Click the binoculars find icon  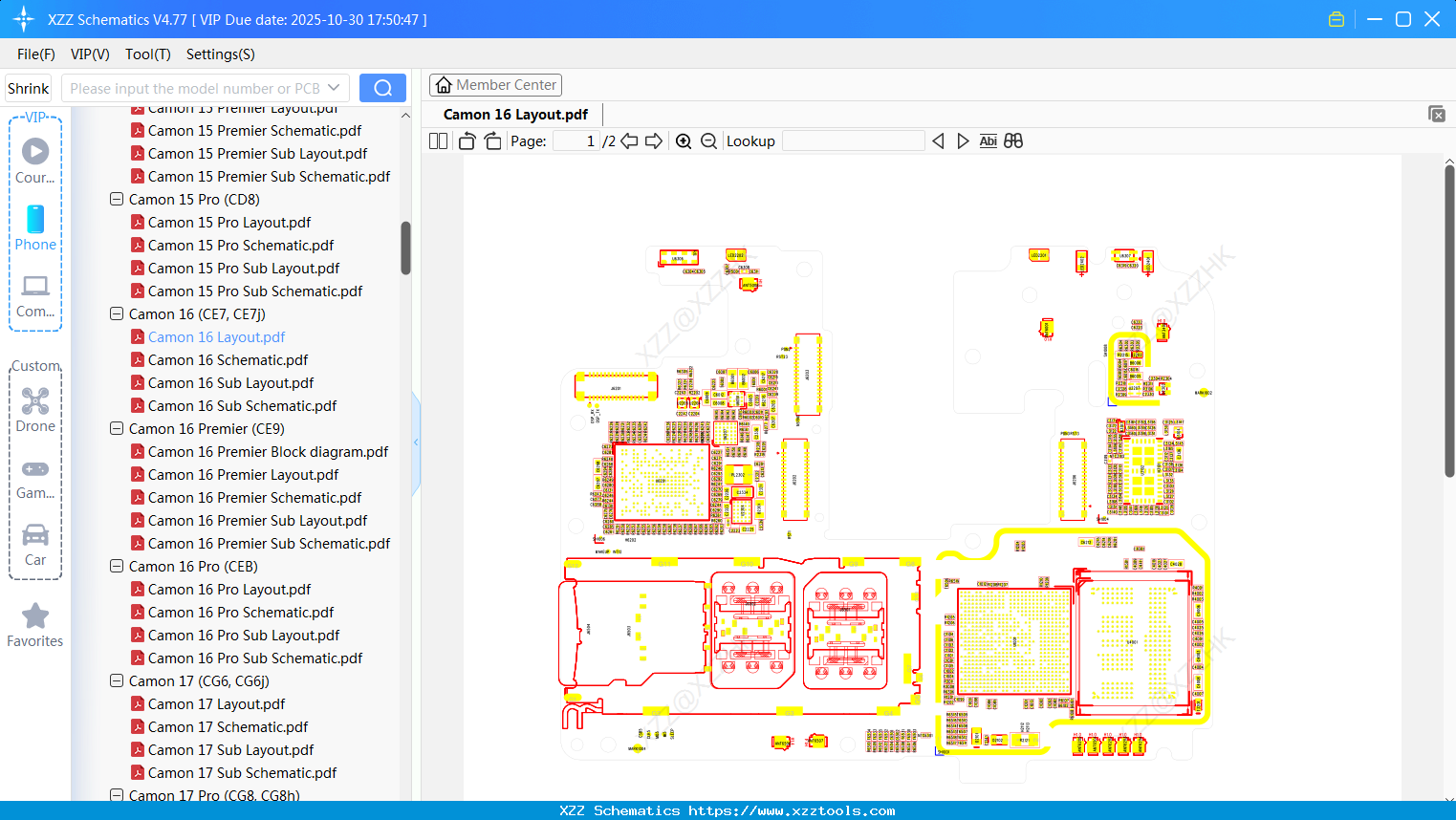tap(1013, 141)
